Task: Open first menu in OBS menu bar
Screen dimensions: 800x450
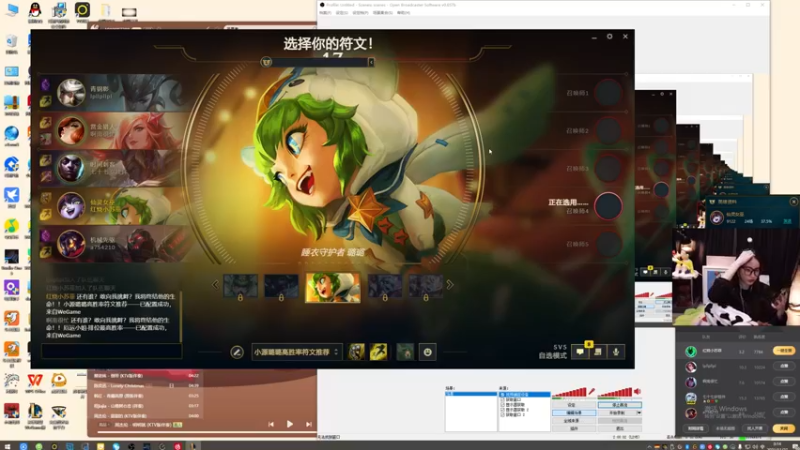Action: (x=325, y=13)
